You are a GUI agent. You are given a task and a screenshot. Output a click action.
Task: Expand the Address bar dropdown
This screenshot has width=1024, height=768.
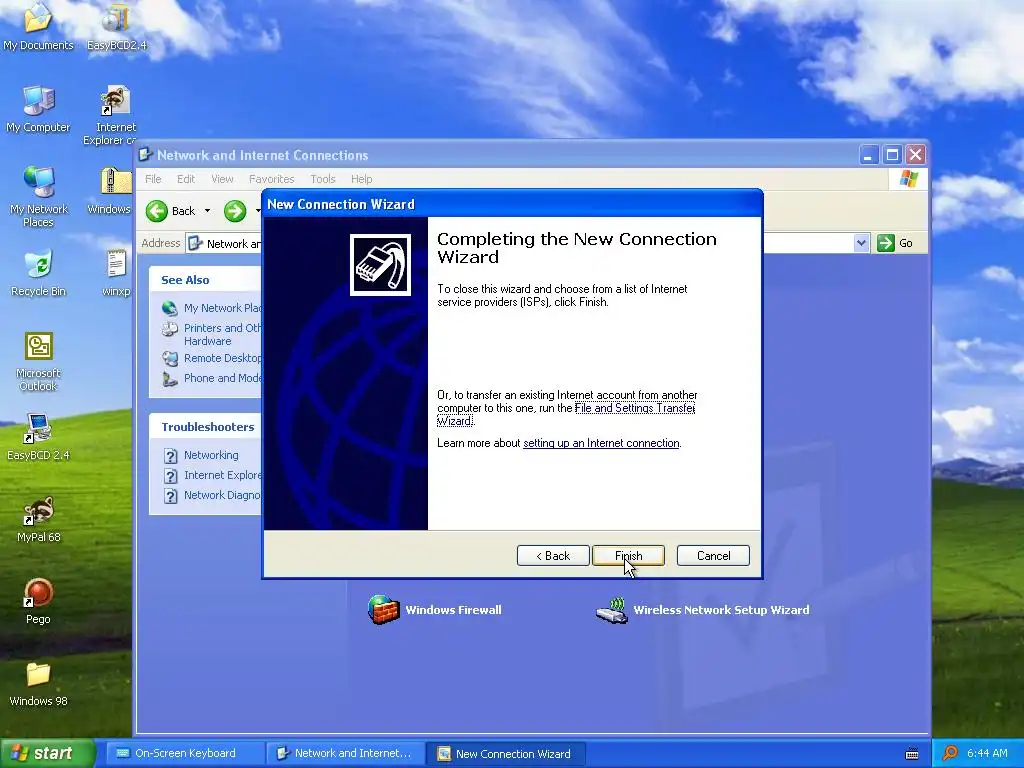tap(861, 243)
